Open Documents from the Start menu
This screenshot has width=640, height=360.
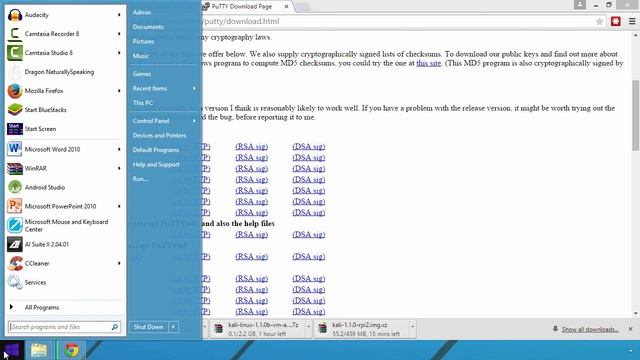coord(148,27)
